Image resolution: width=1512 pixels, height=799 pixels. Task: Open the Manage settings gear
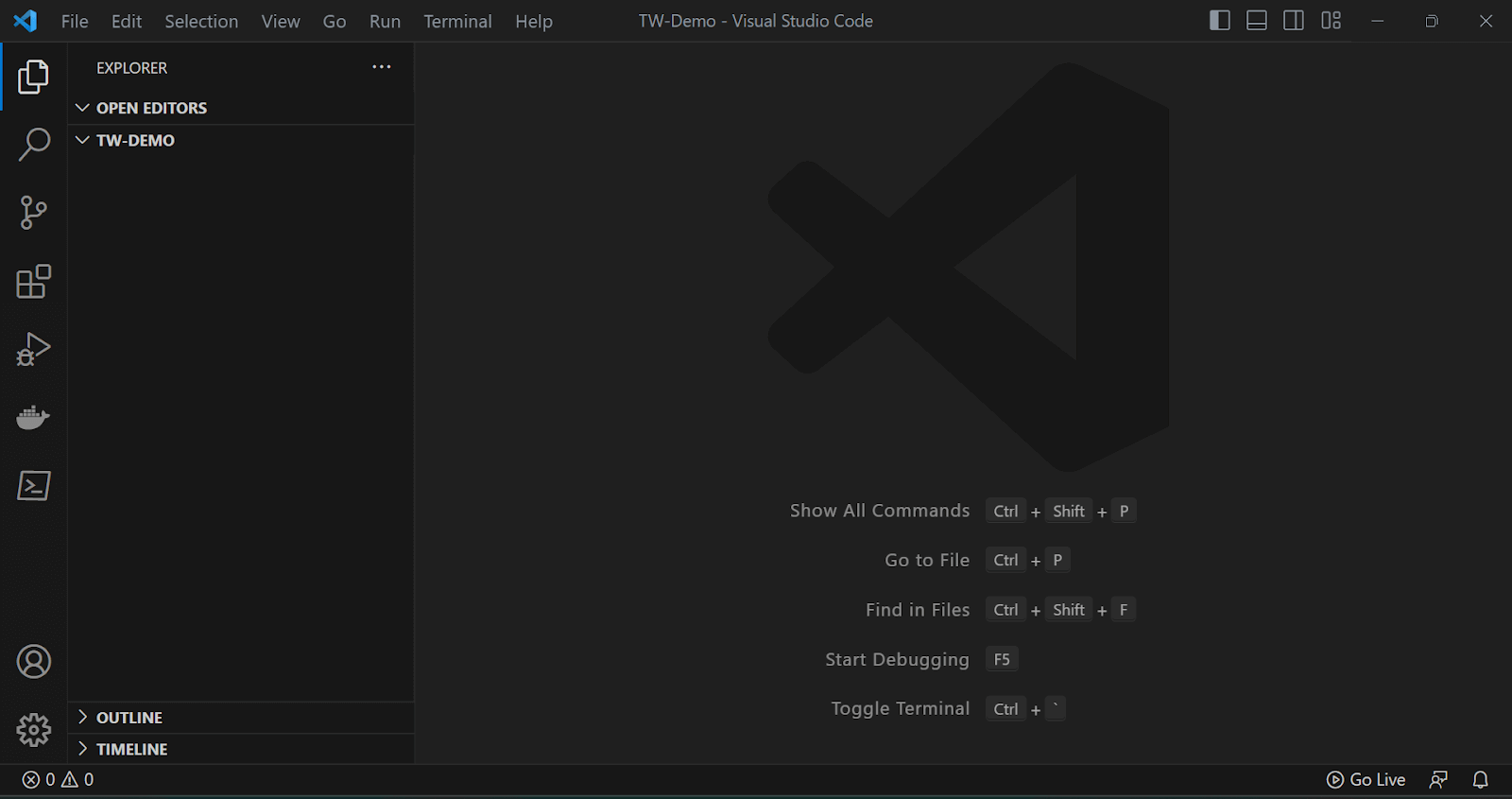click(x=33, y=730)
